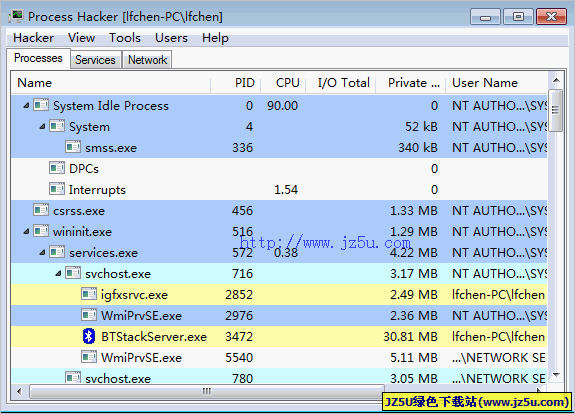Click the DPCs row icon
Image resolution: width=575 pixels, height=414 pixels.
tap(57, 168)
